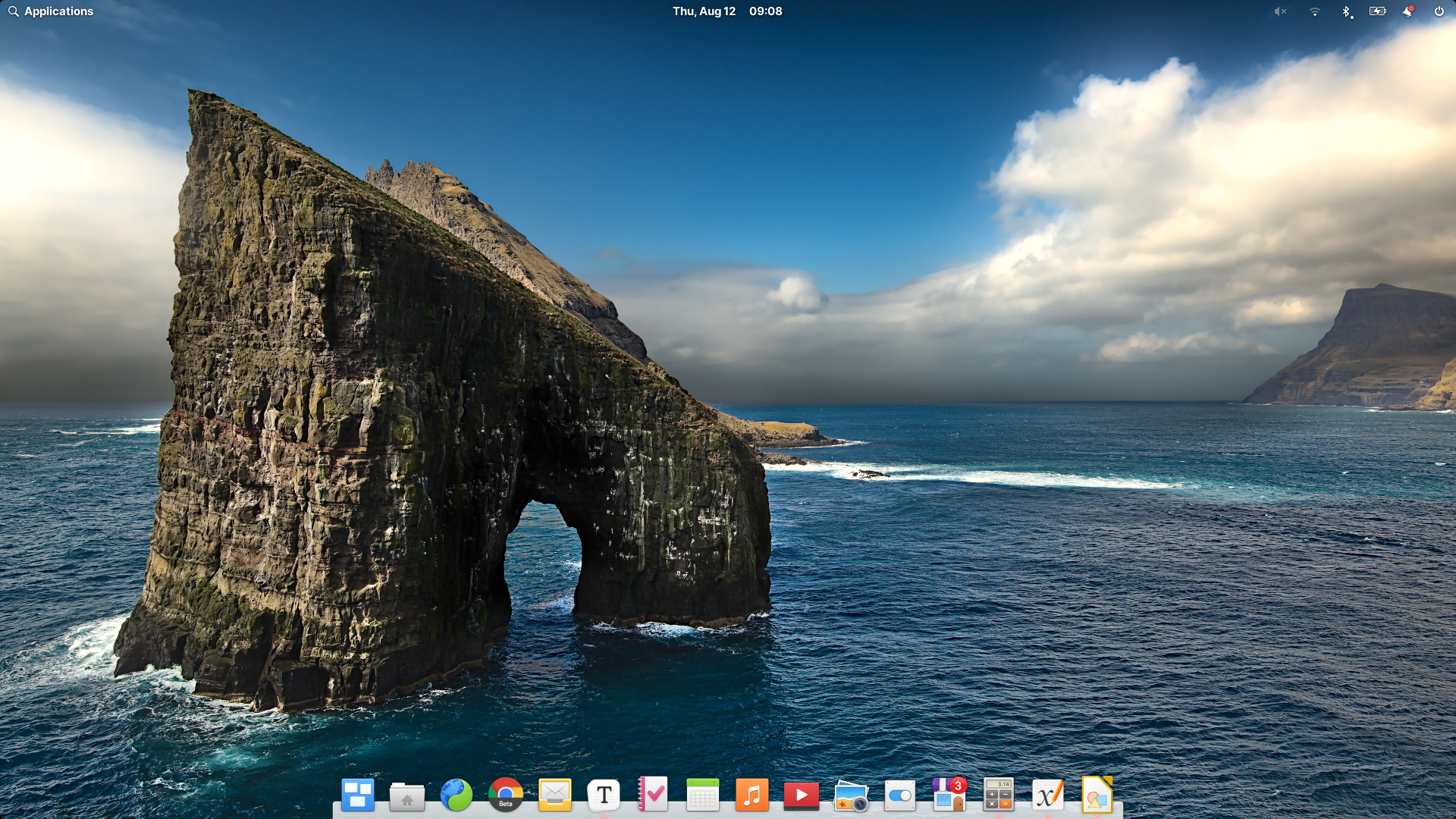
Task: Open System Settings from the dock
Action: click(x=900, y=795)
